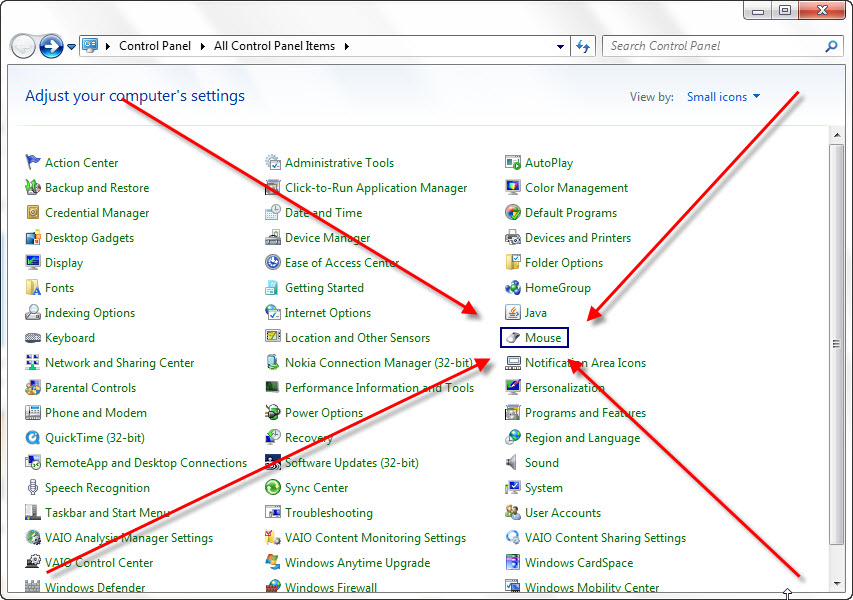This screenshot has height=600, width=853.
Task: Click the Default Programs icon
Action: click(512, 212)
